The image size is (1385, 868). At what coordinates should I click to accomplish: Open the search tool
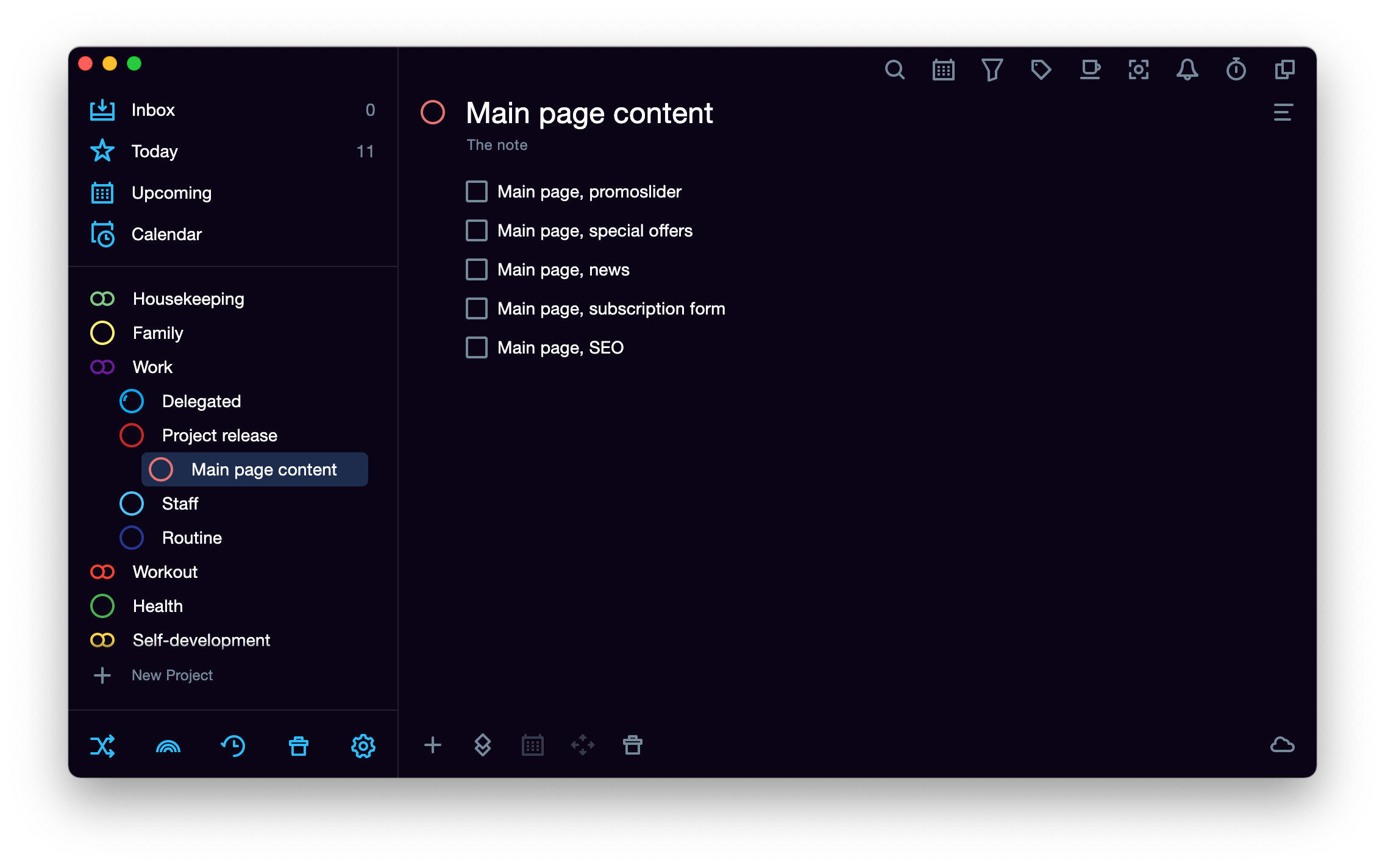point(895,69)
